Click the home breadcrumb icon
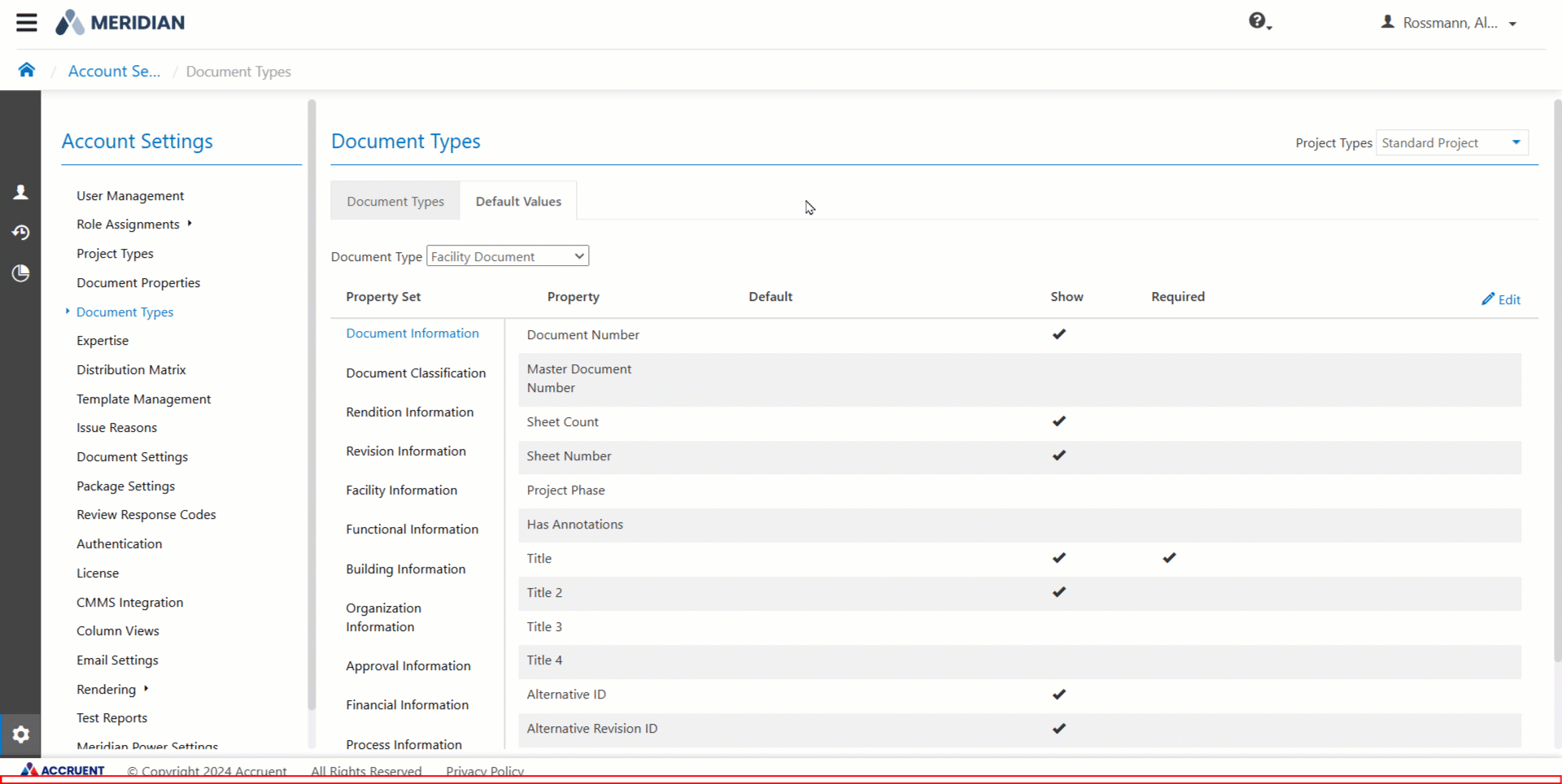This screenshot has height=784, width=1562. pos(26,69)
